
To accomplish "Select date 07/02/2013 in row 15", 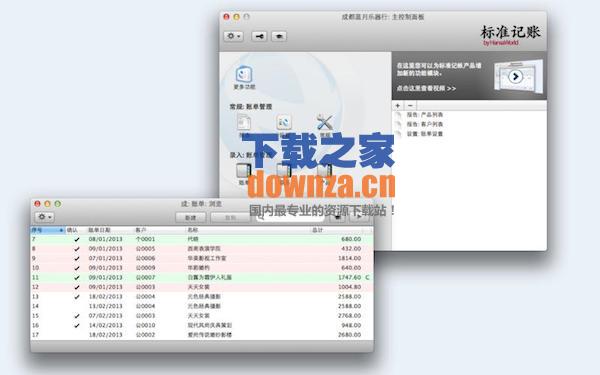I will 106,316.
